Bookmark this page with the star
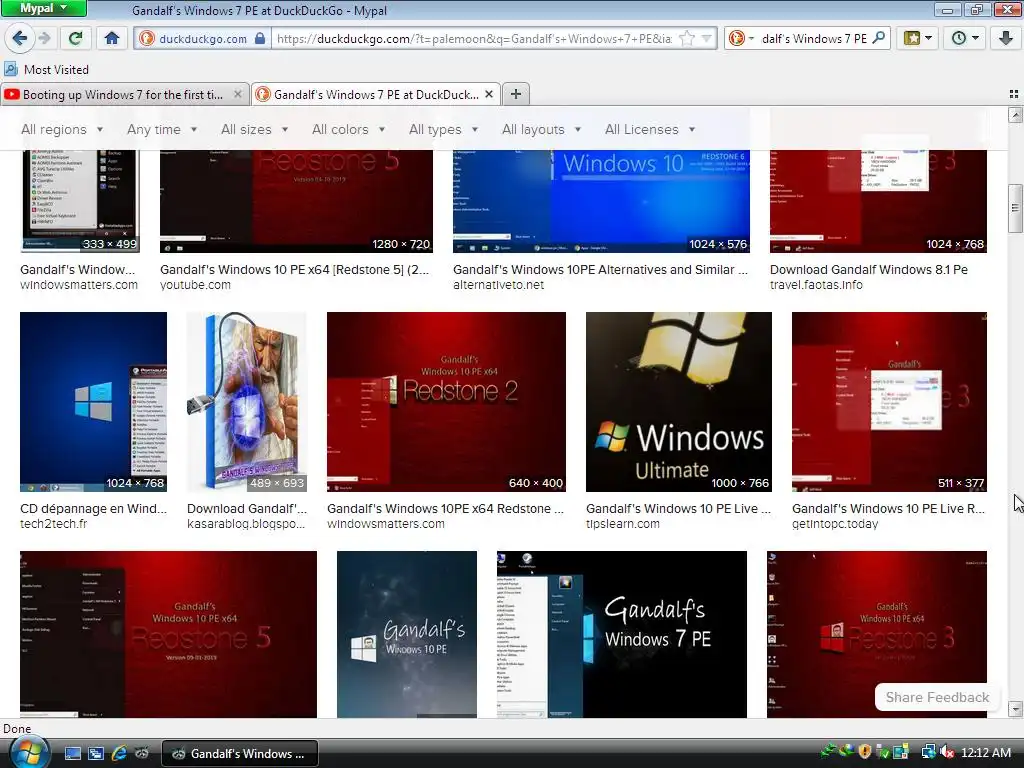Viewport: 1024px width, 768px height. coord(687,39)
